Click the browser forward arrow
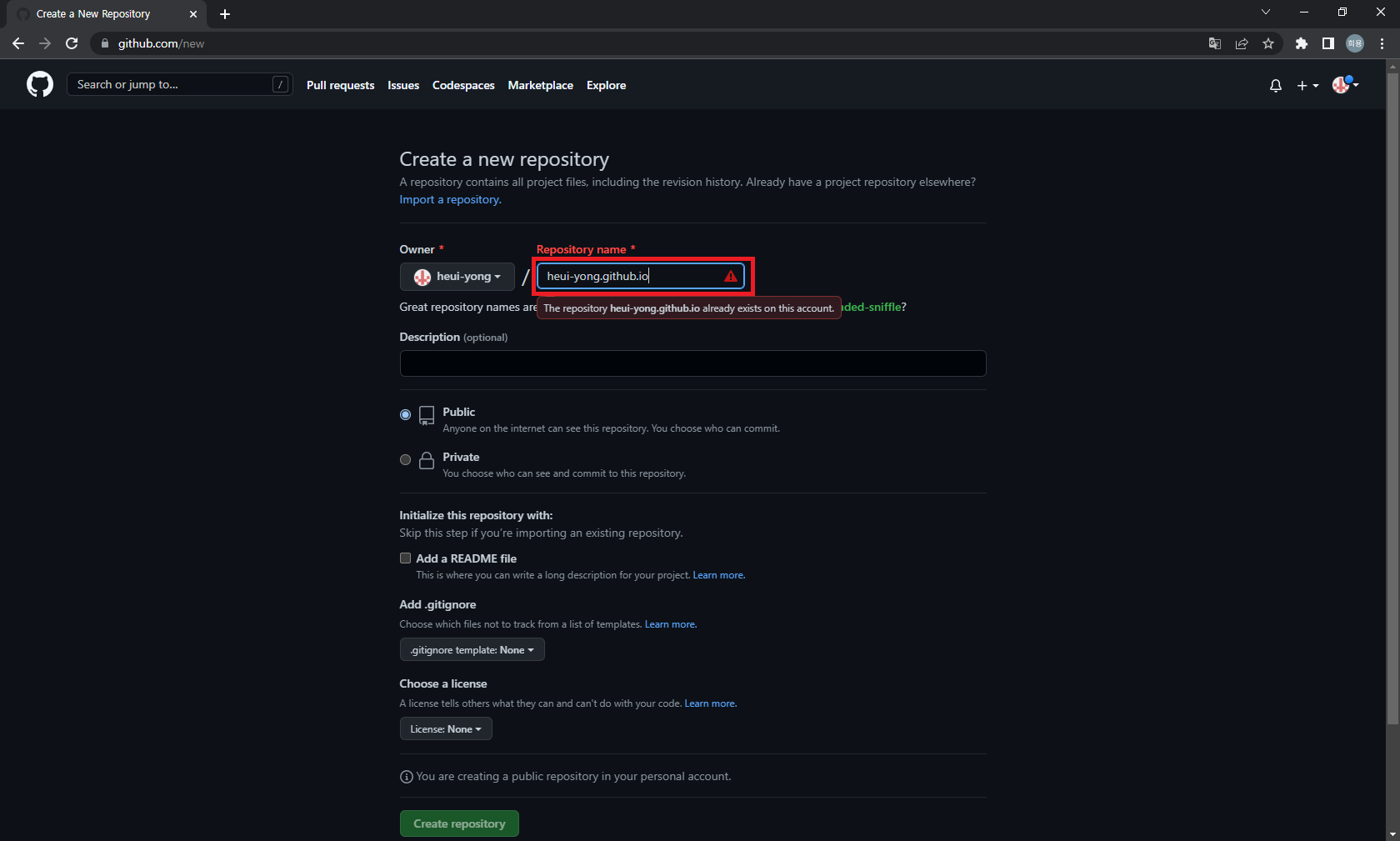Screen dimensions: 1400x841 point(45,43)
